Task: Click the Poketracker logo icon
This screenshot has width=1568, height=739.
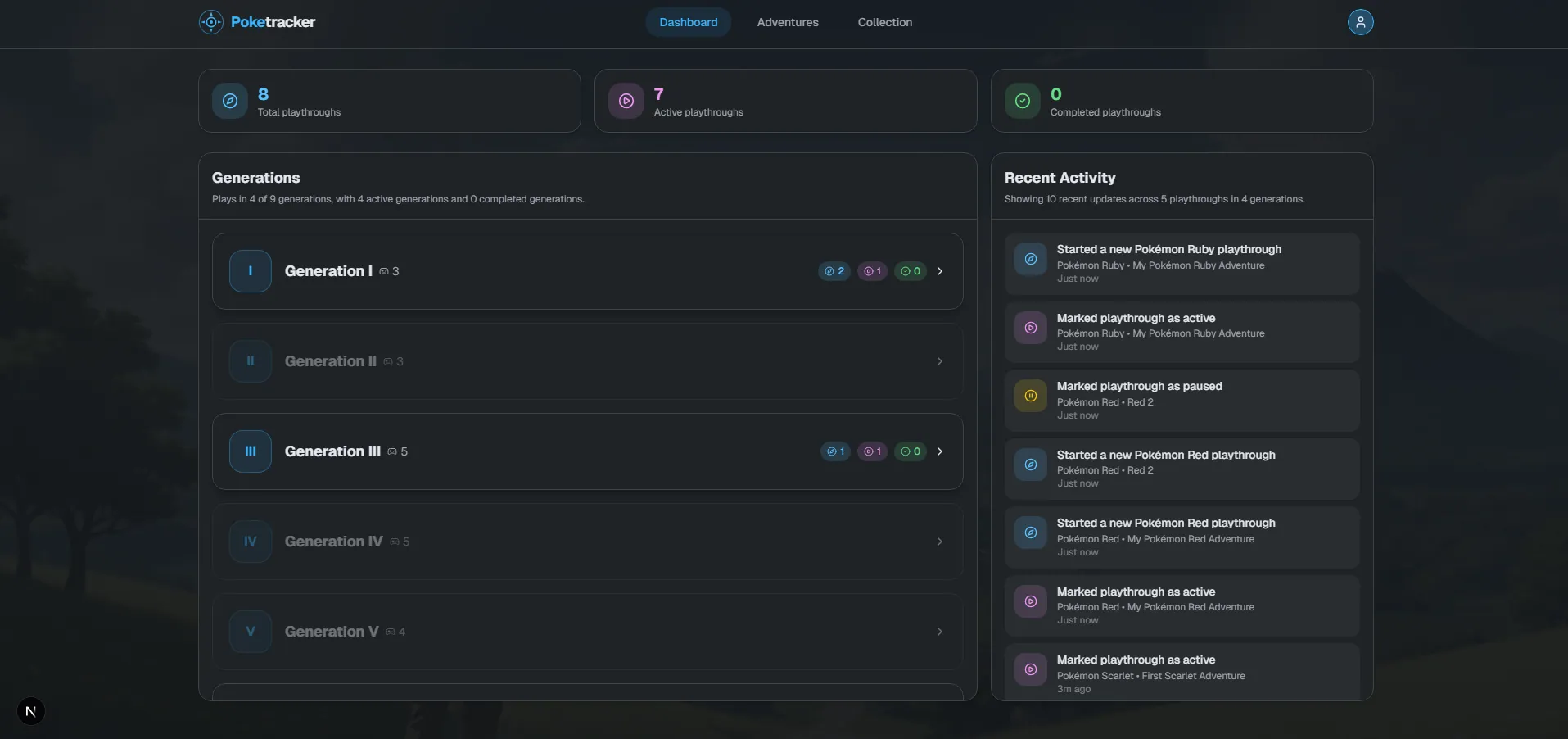Action: click(x=211, y=22)
